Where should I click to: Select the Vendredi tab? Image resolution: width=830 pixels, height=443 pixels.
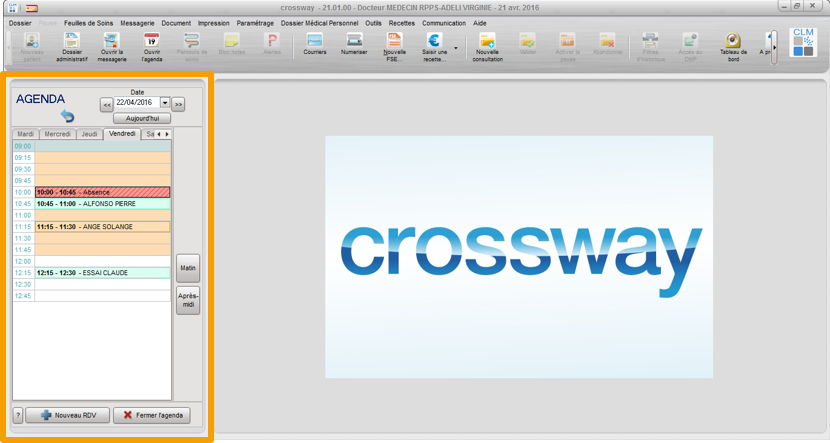click(122, 134)
